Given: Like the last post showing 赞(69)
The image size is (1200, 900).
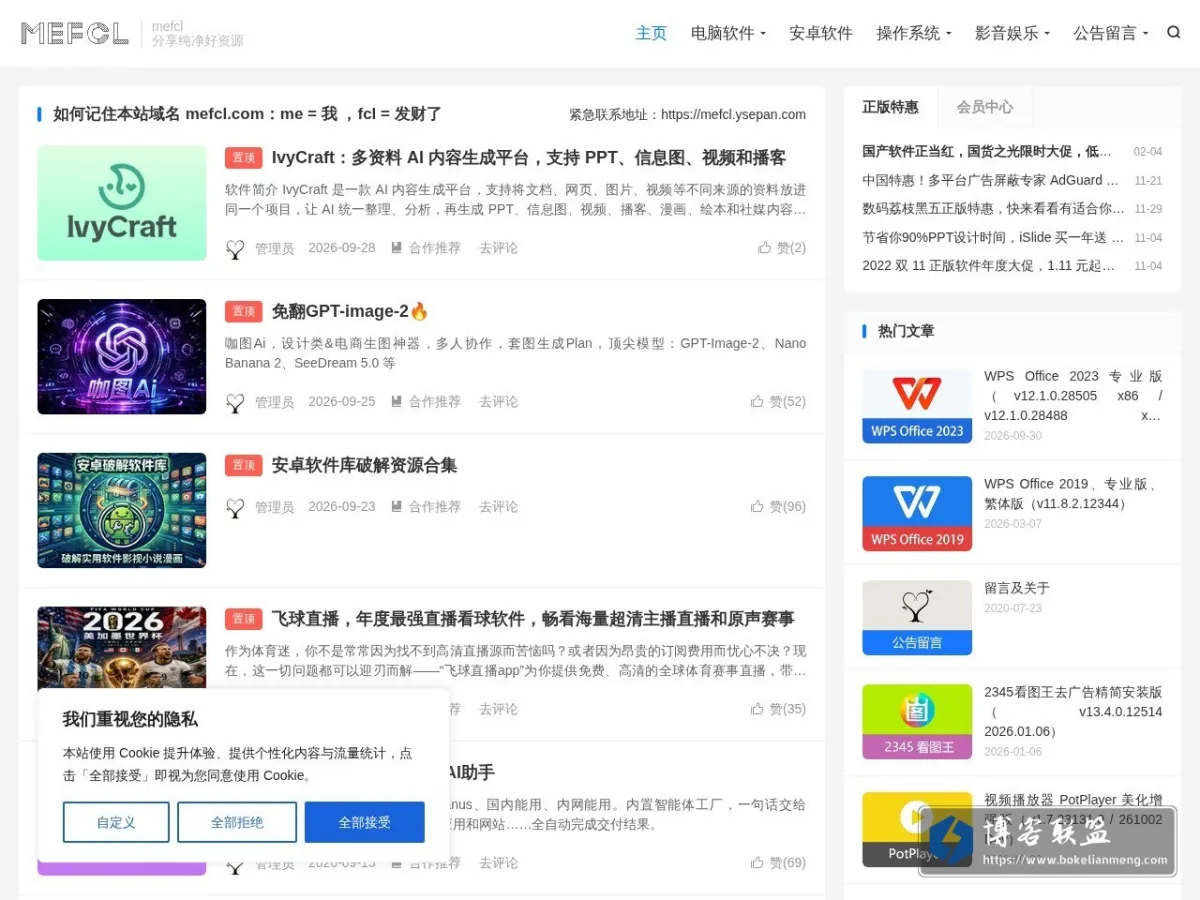Looking at the screenshot, I should tap(778, 862).
